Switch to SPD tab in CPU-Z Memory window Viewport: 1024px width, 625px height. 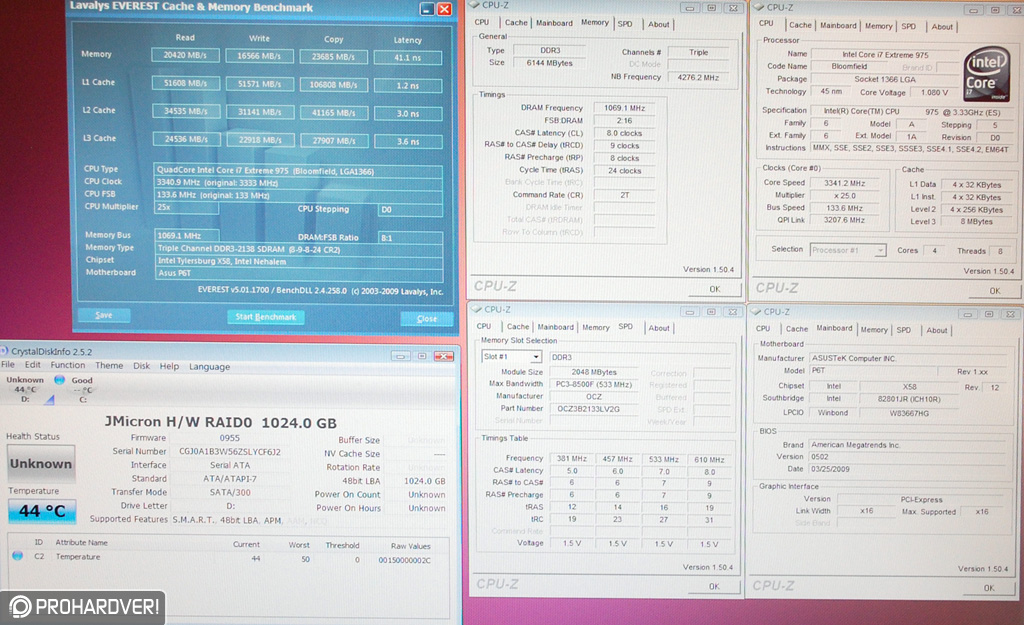click(625, 24)
